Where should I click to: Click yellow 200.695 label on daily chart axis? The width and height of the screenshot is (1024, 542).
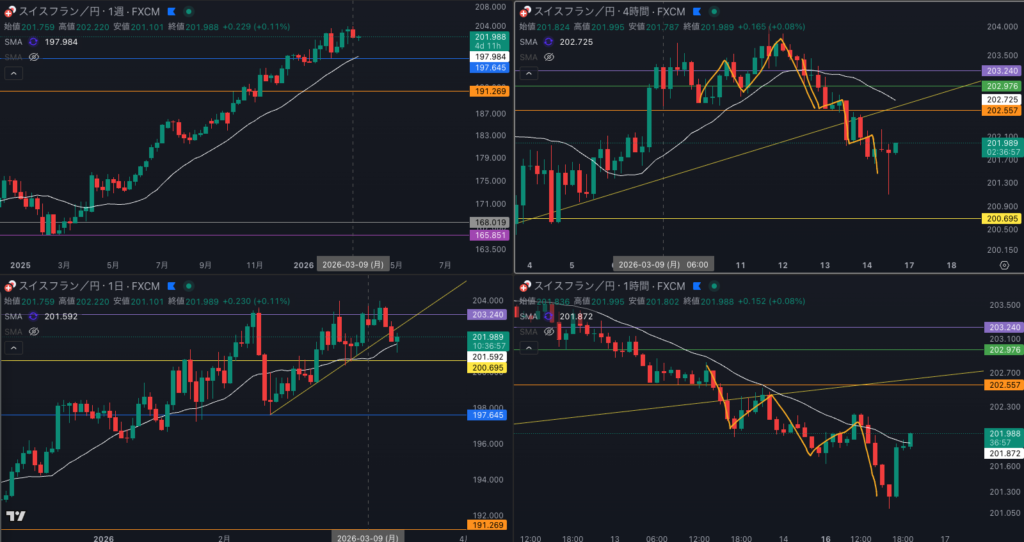(487, 368)
